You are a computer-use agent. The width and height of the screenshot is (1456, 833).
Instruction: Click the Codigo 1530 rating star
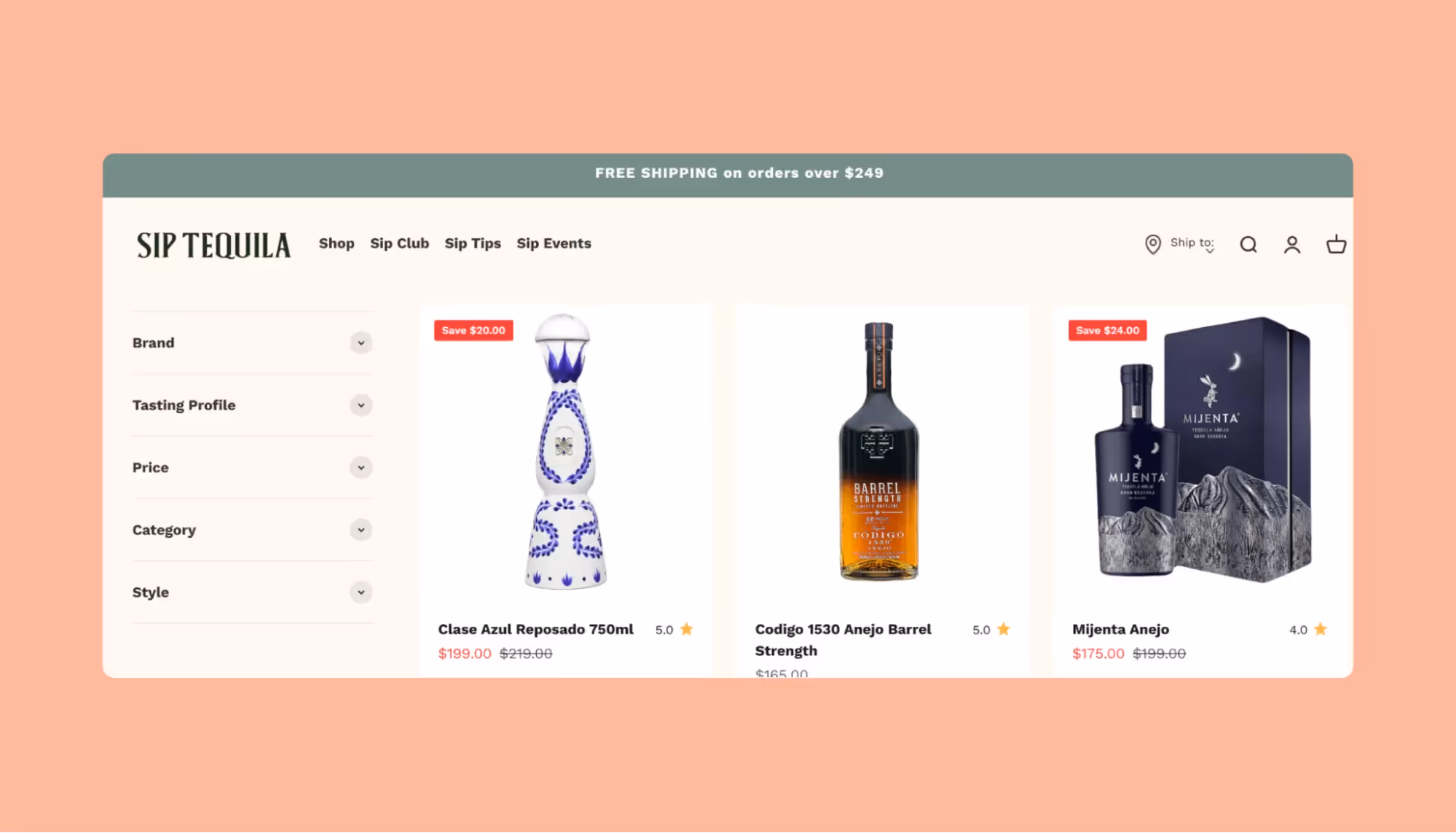click(x=1003, y=629)
